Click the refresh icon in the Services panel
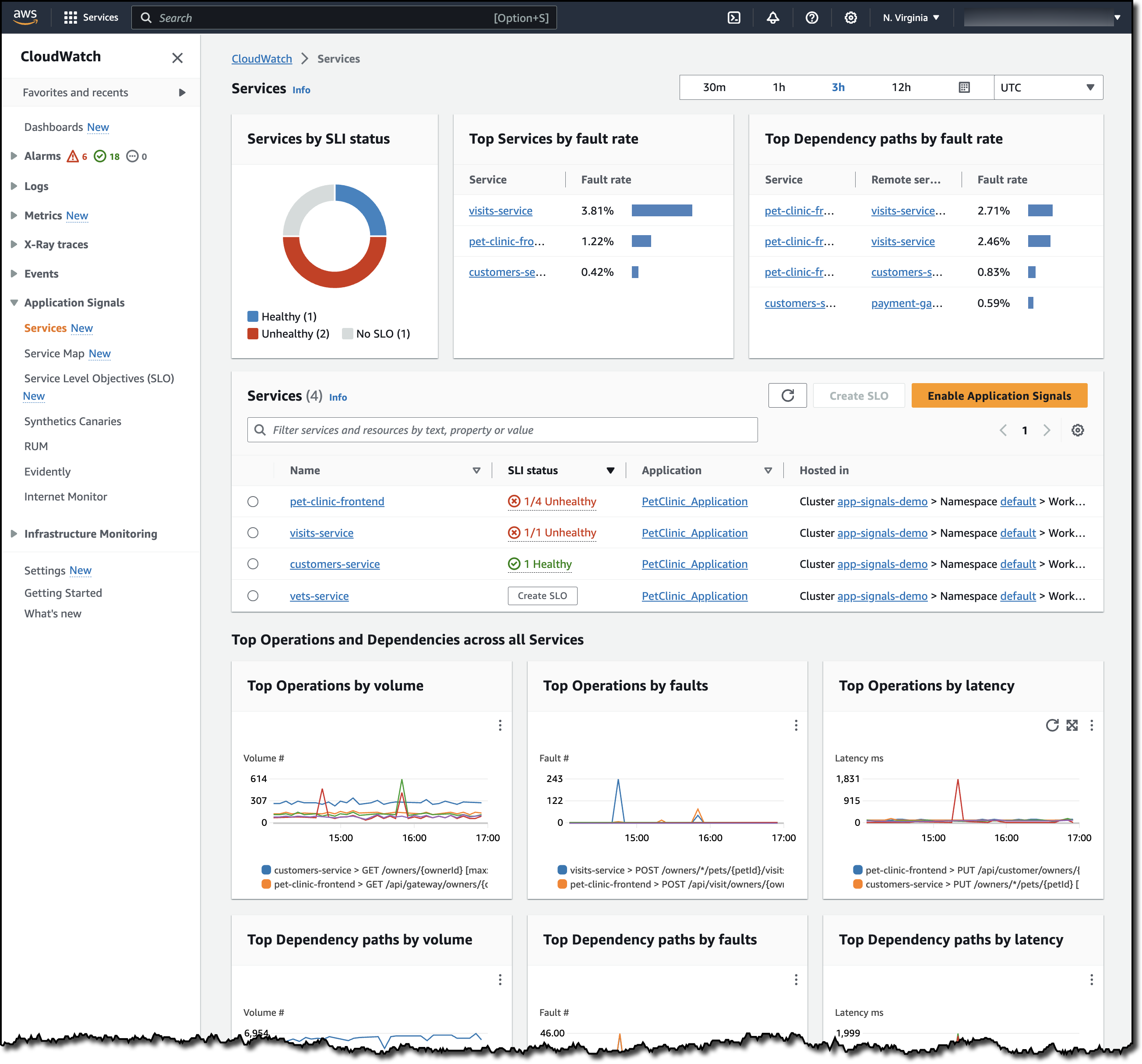 (788, 395)
